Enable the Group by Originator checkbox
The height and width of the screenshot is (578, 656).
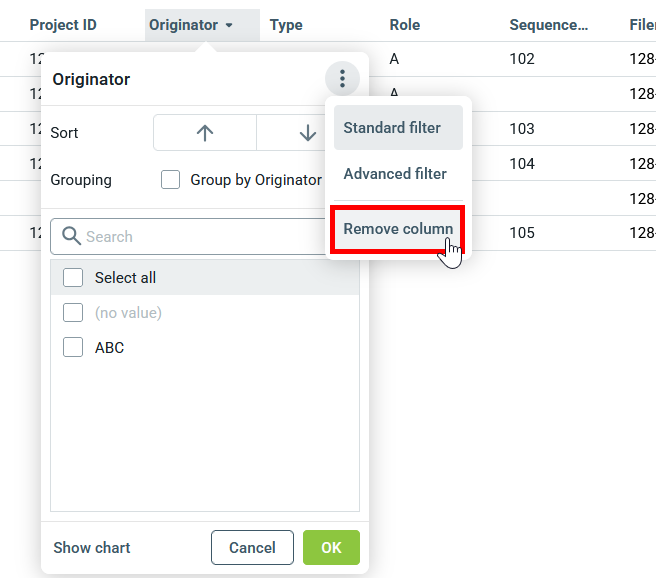coord(171,180)
